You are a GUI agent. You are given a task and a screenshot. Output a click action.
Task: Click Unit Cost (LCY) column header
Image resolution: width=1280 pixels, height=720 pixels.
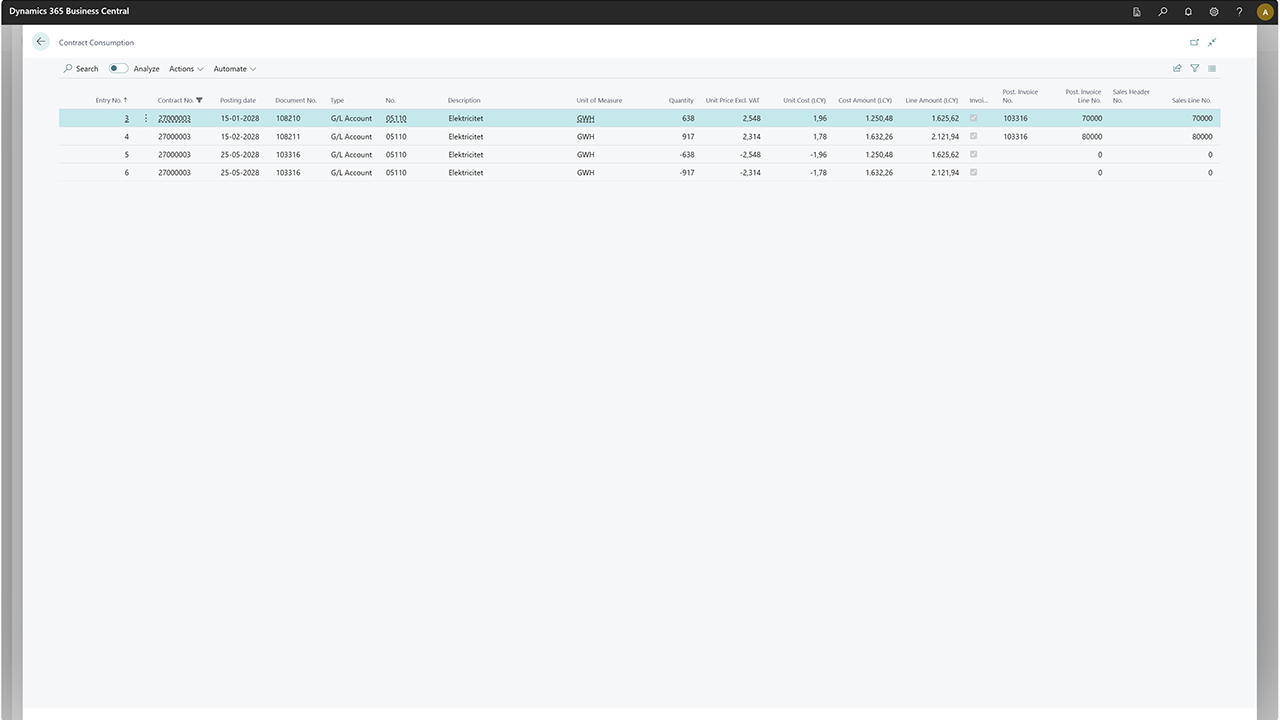[x=805, y=100]
